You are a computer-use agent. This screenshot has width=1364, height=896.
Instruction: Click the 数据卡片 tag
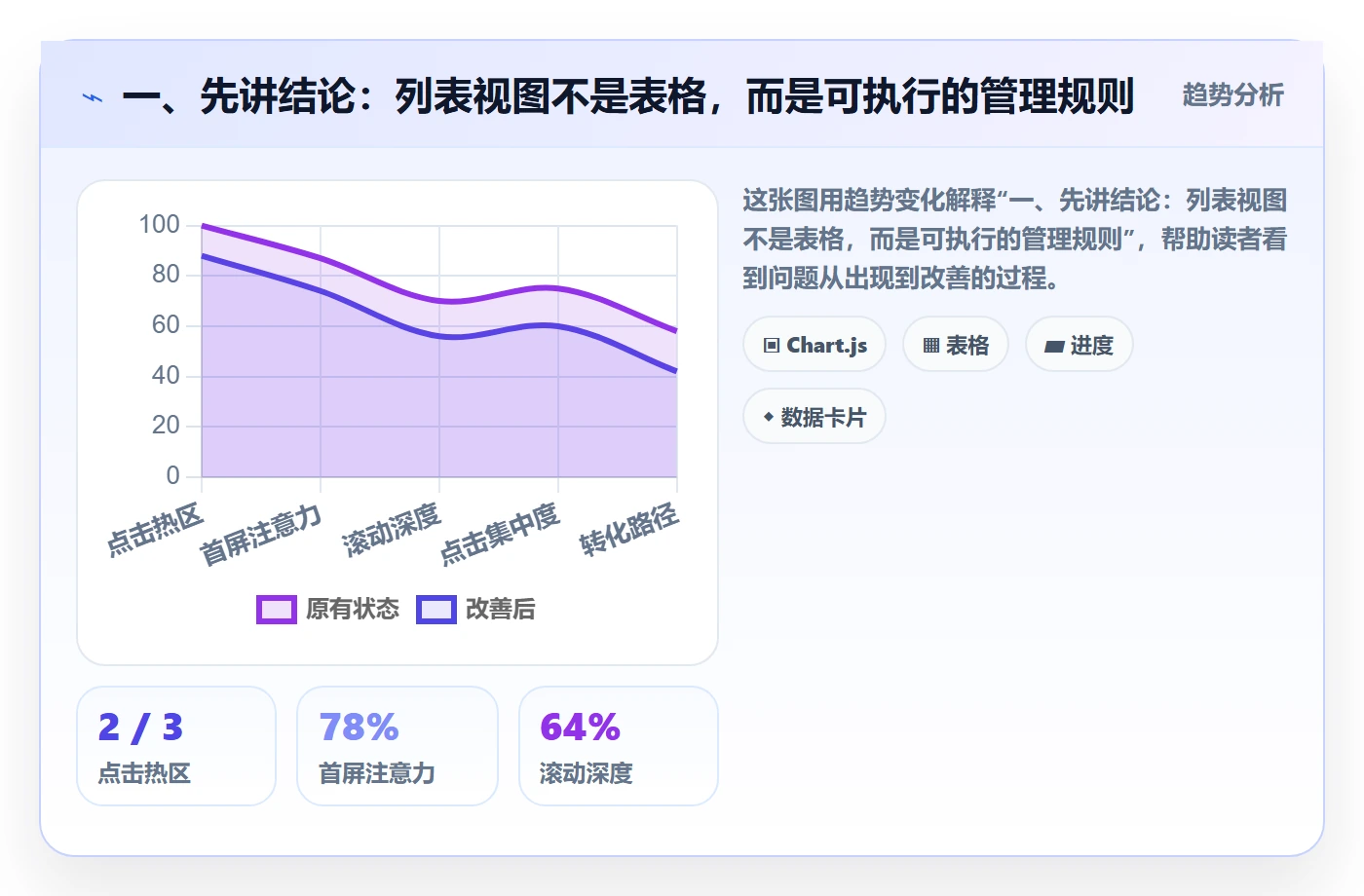pos(815,417)
